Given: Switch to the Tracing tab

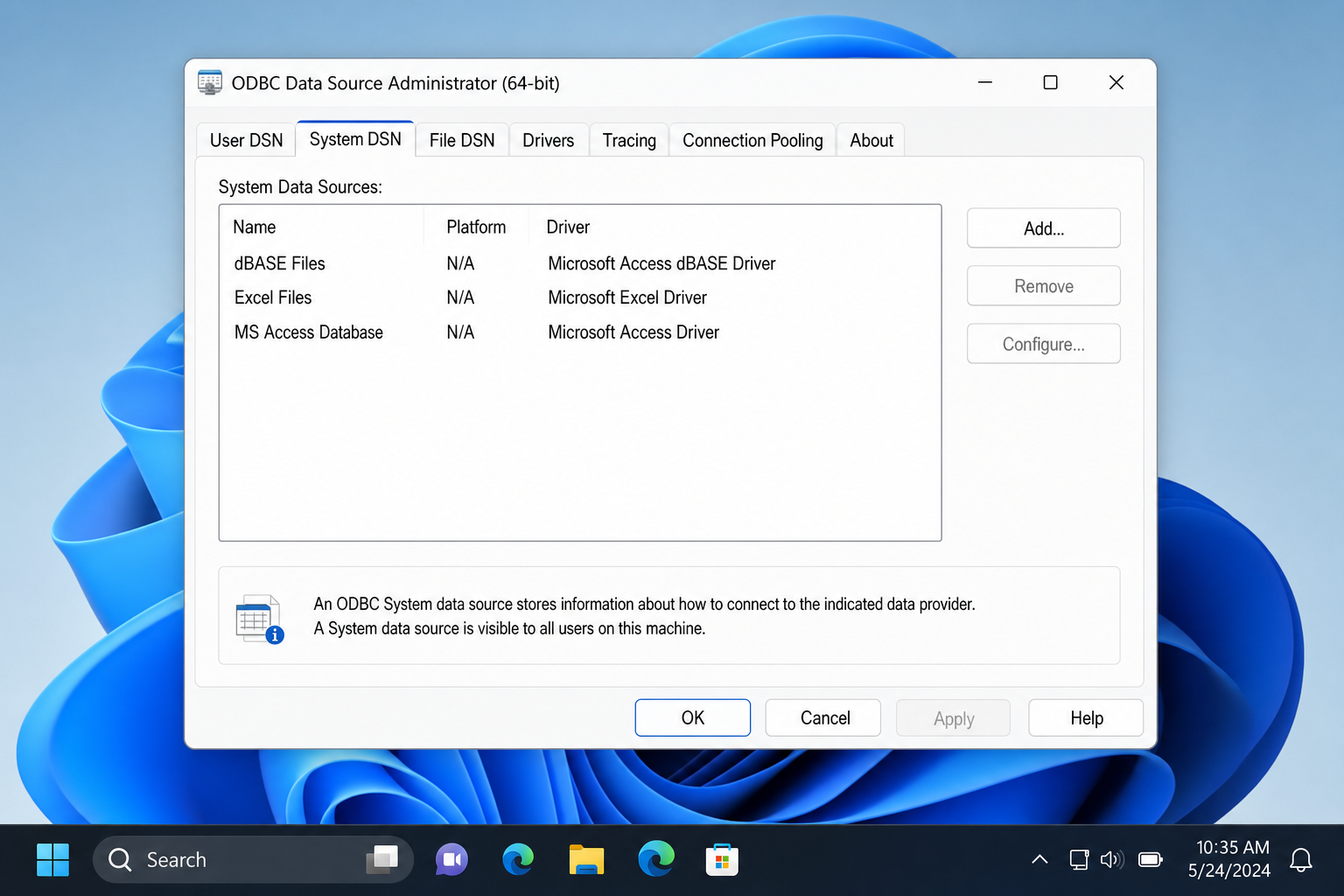Looking at the screenshot, I should pos(629,140).
